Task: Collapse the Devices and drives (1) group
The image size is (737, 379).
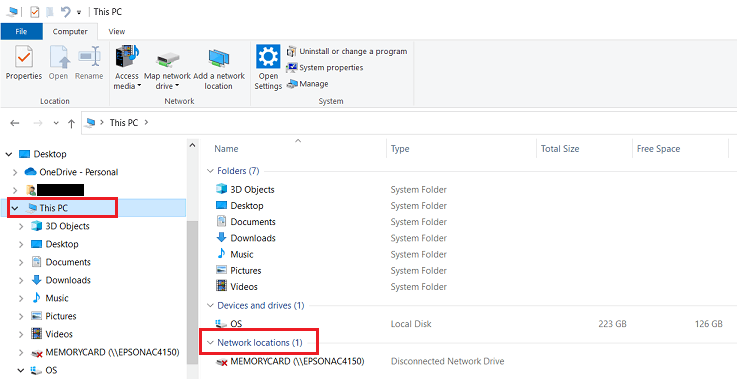Action: 210,306
